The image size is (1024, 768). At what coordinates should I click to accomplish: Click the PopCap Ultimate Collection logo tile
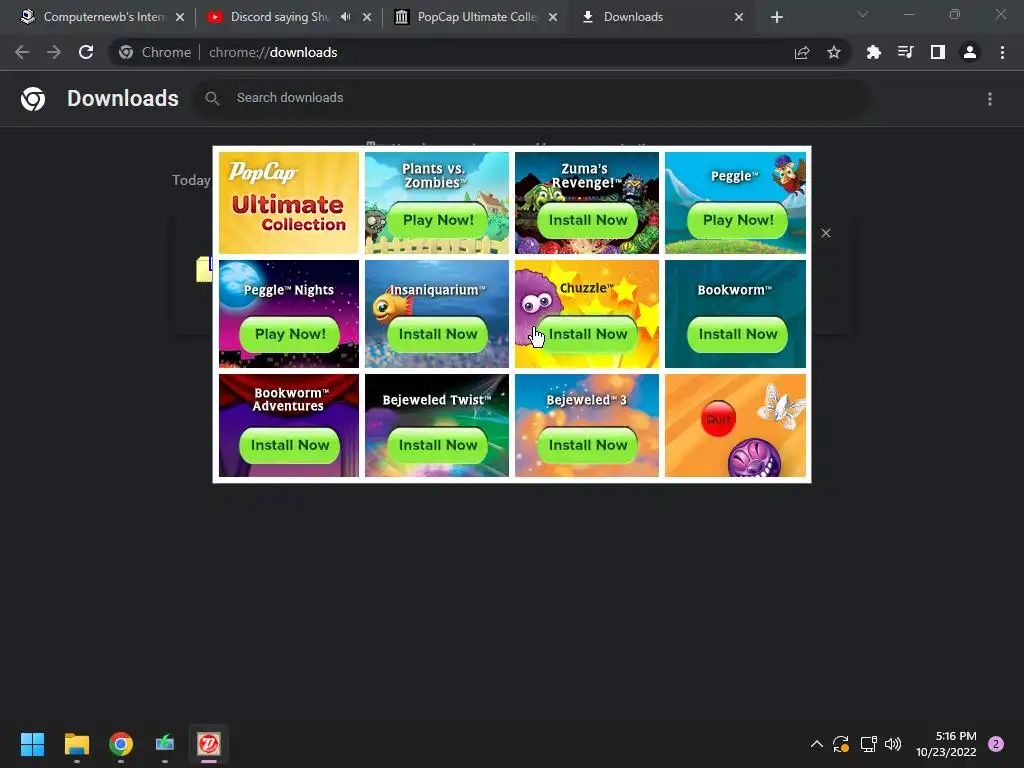[289, 202]
